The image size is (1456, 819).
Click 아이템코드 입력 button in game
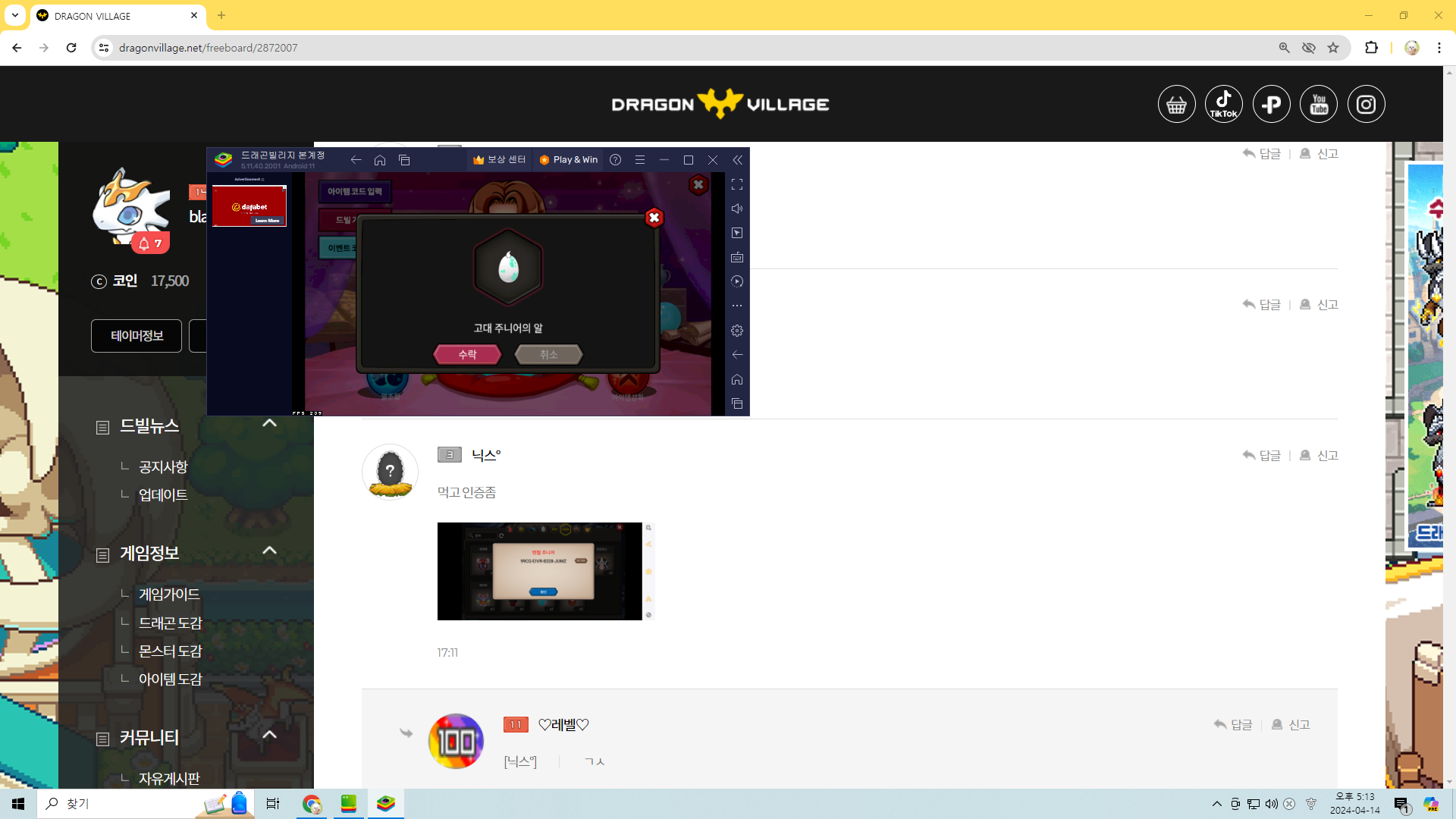(x=355, y=192)
